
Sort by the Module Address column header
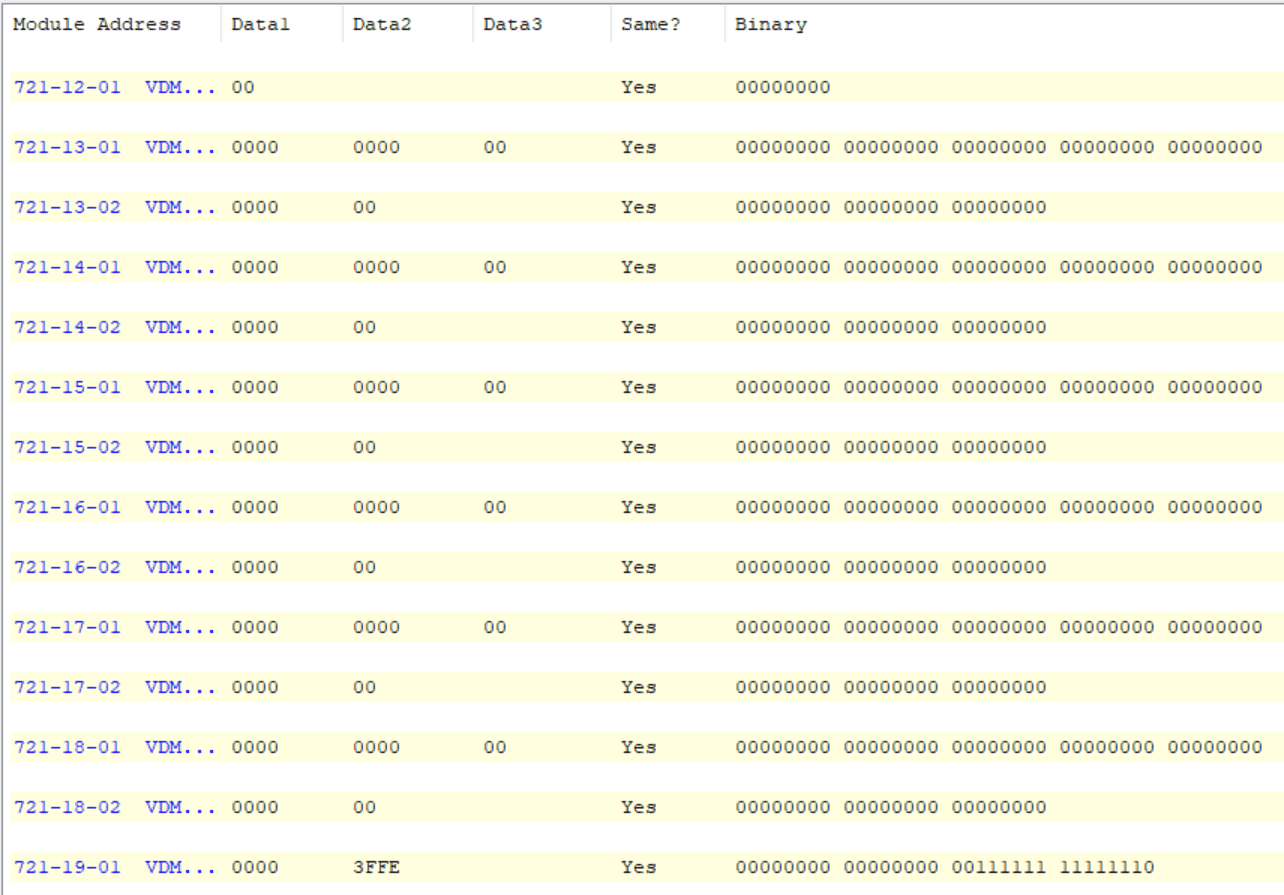tap(97, 25)
